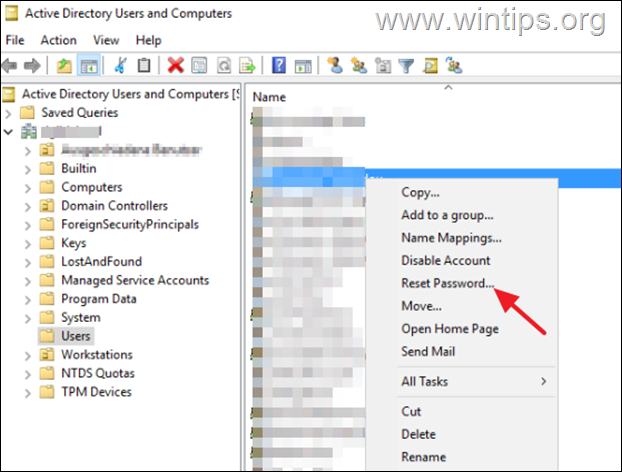The height and width of the screenshot is (472, 622).
Task: Expand the Workstations node
Action: coord(27,355)
